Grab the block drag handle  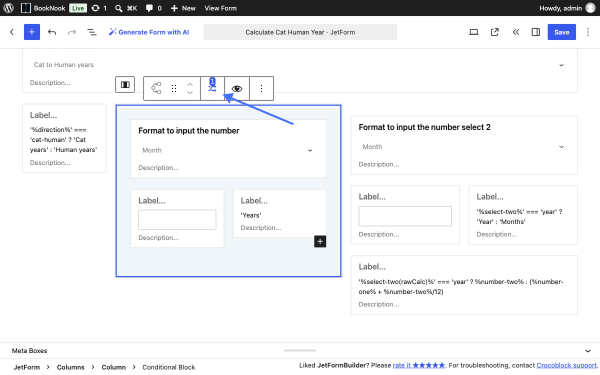coord(174,88)
